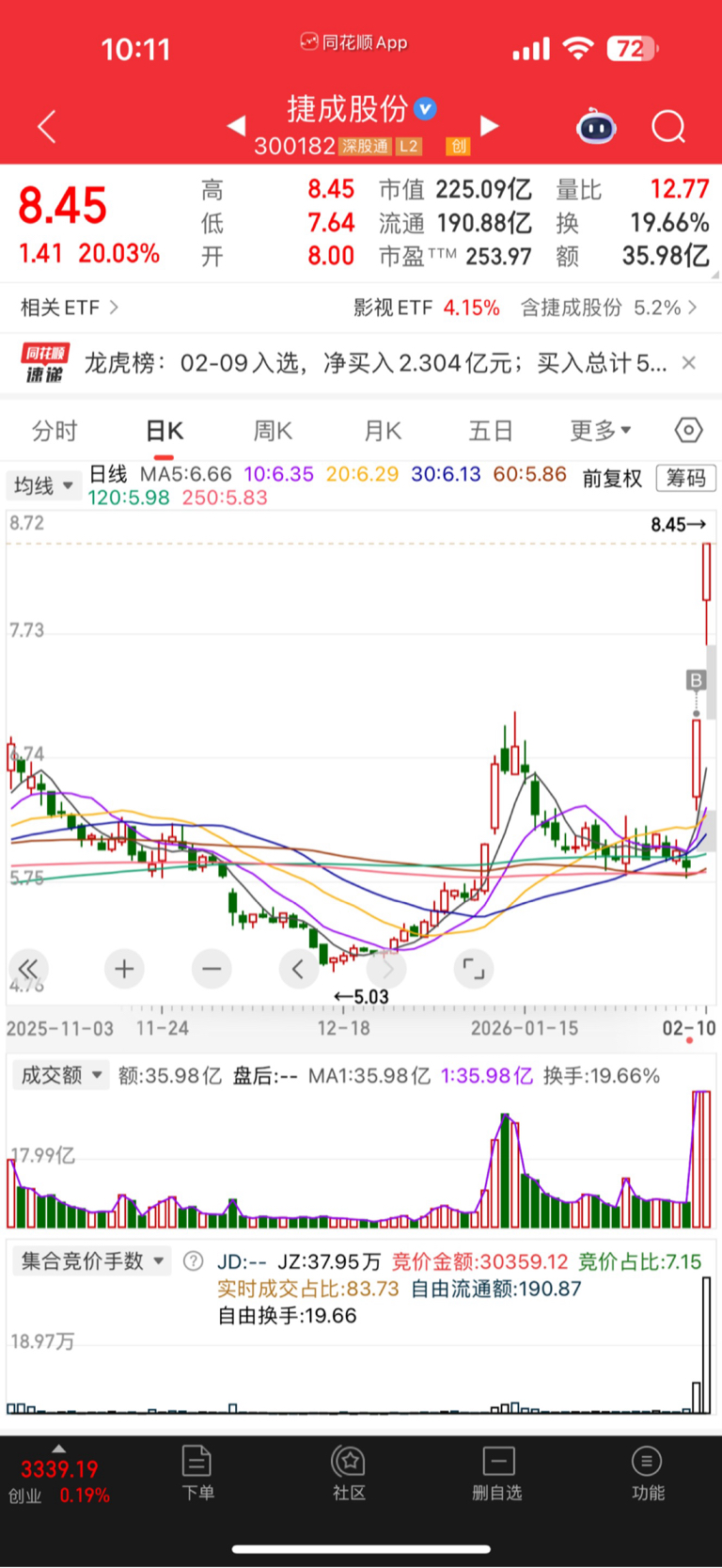Tap status bar time 10:11
Screen dimensions: 722x1568
[135, 49]
